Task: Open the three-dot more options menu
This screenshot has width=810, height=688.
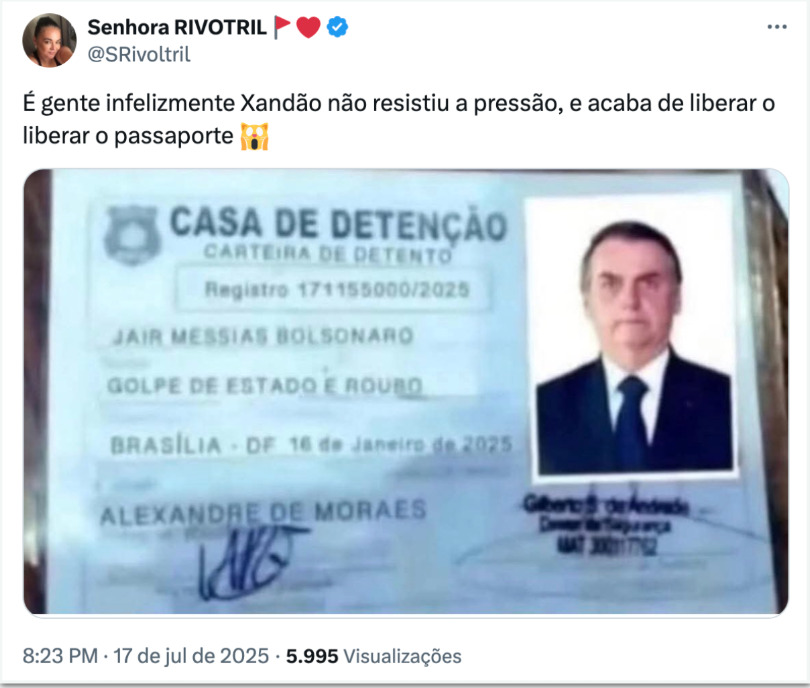Action: point(777,27)
